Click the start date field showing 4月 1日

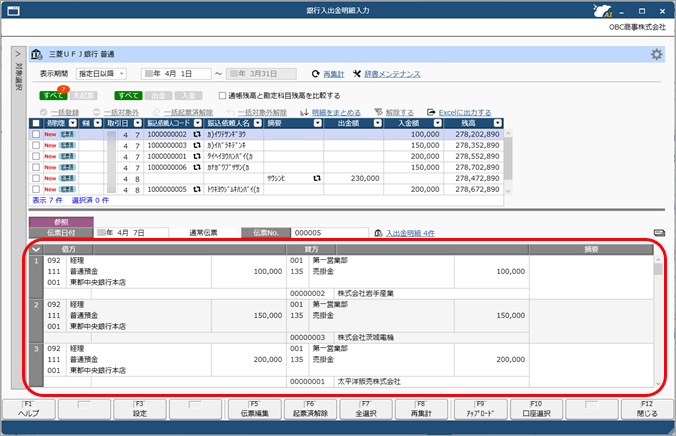coord(176,74)
